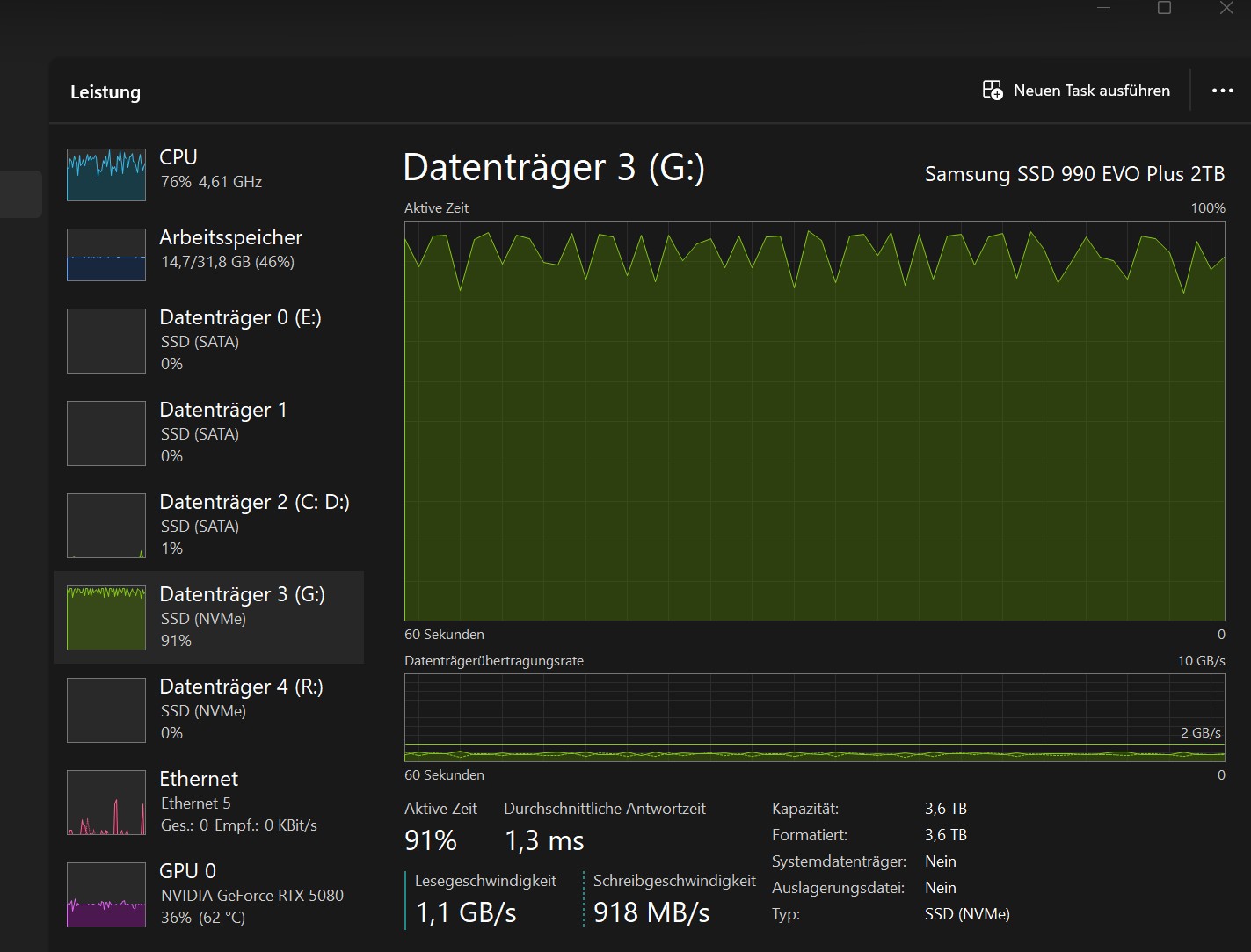Select Datenträger 1 SSD (SATA) entry
Viewport: 1251px width, 952px height.
[x=222, y=411]
